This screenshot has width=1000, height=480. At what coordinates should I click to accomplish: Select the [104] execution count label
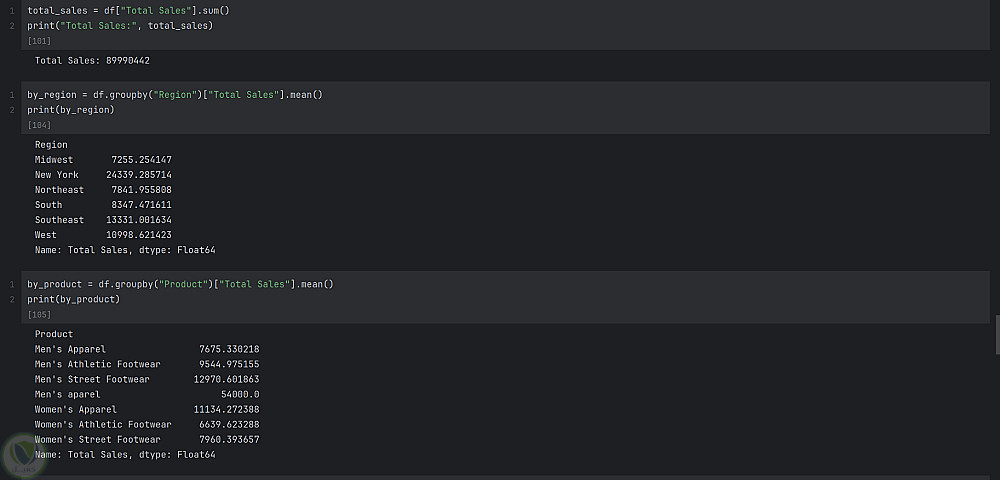40,126
